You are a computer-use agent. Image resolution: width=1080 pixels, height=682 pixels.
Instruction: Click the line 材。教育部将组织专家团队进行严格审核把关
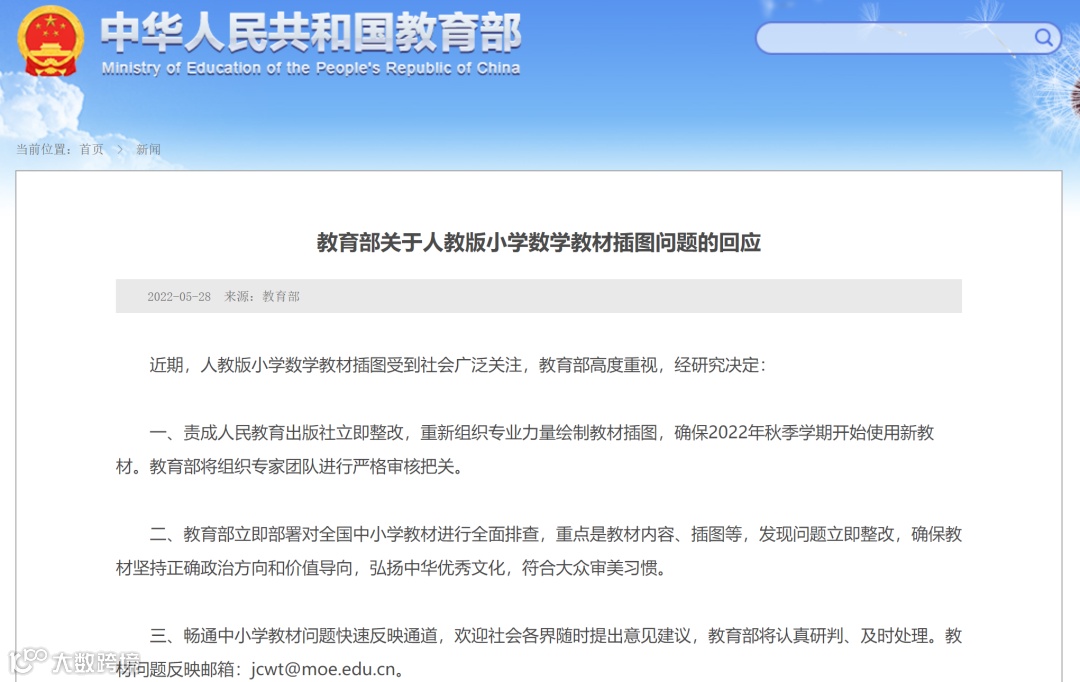289,467
